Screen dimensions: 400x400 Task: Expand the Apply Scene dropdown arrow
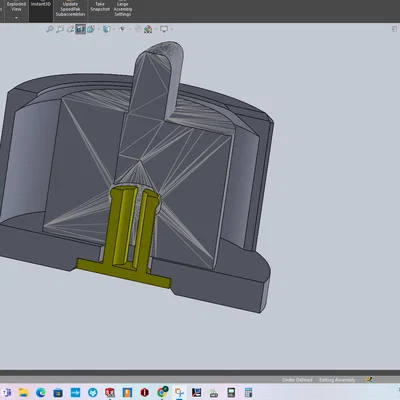(156, 29)
